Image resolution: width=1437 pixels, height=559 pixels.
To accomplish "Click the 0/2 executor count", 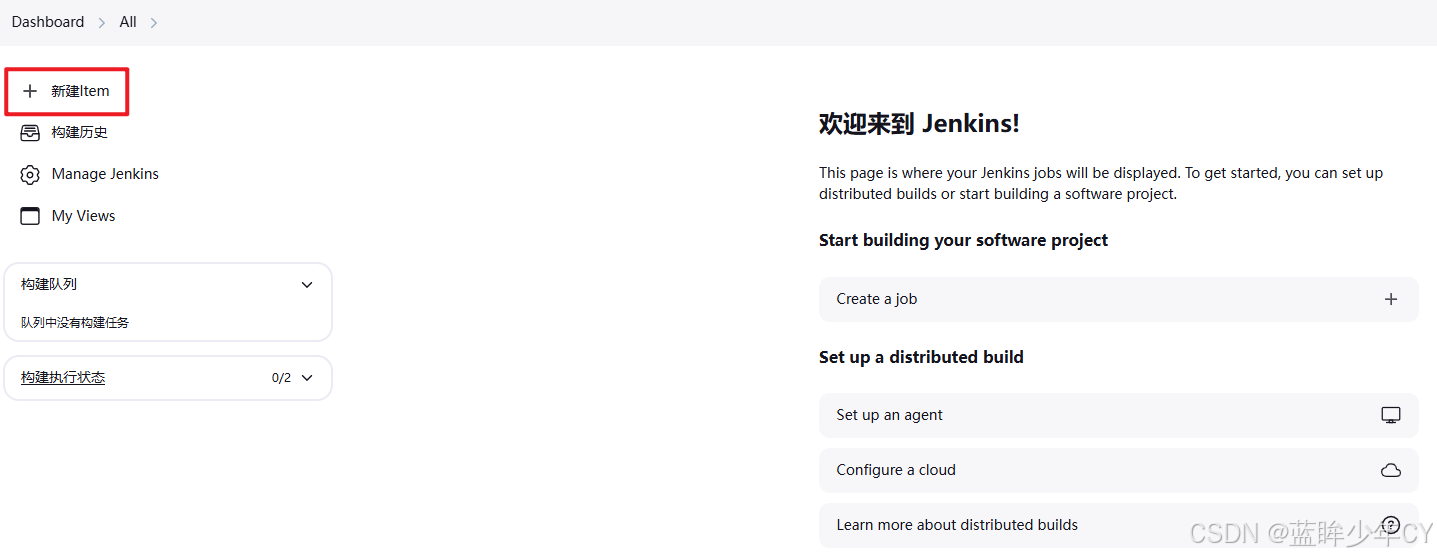I will (281, 378).
